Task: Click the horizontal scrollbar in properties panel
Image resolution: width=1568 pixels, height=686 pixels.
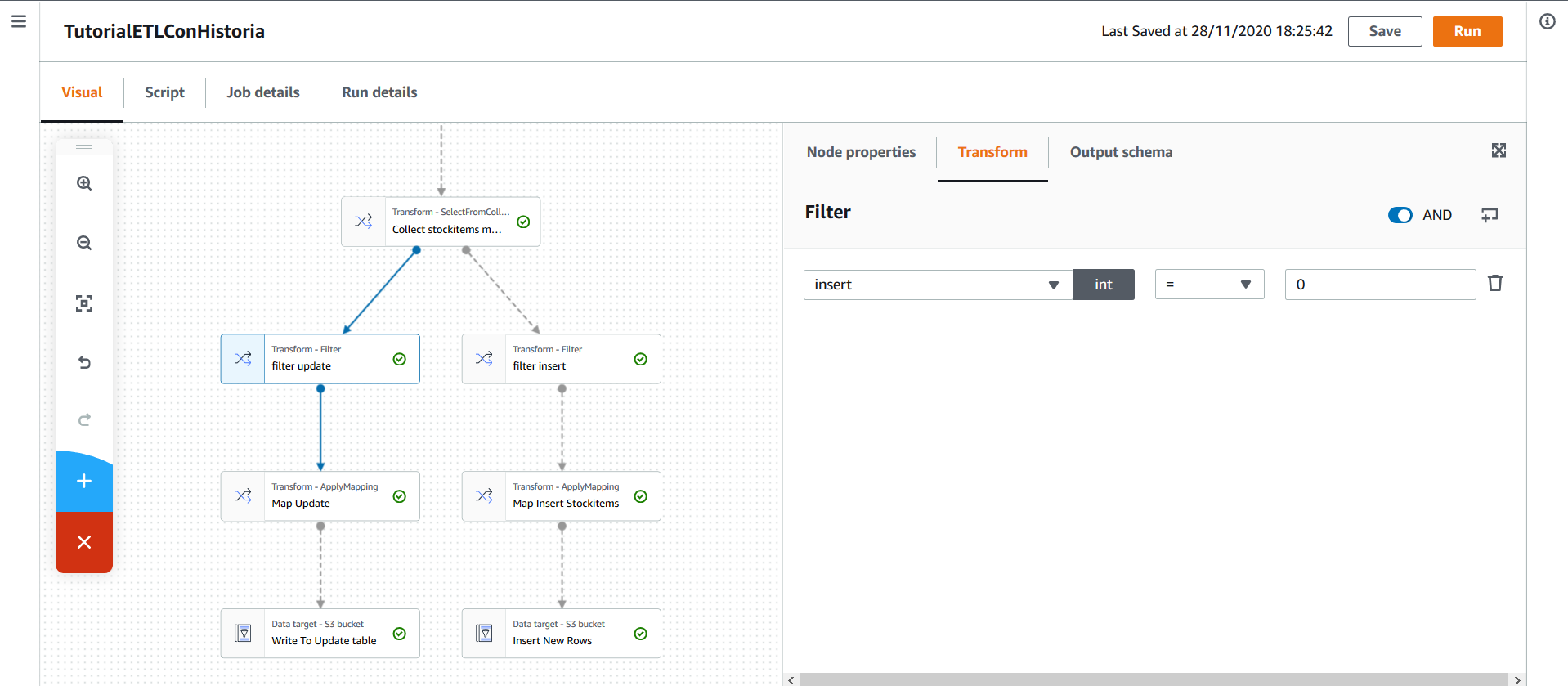Action: (x=1154, y=680)
